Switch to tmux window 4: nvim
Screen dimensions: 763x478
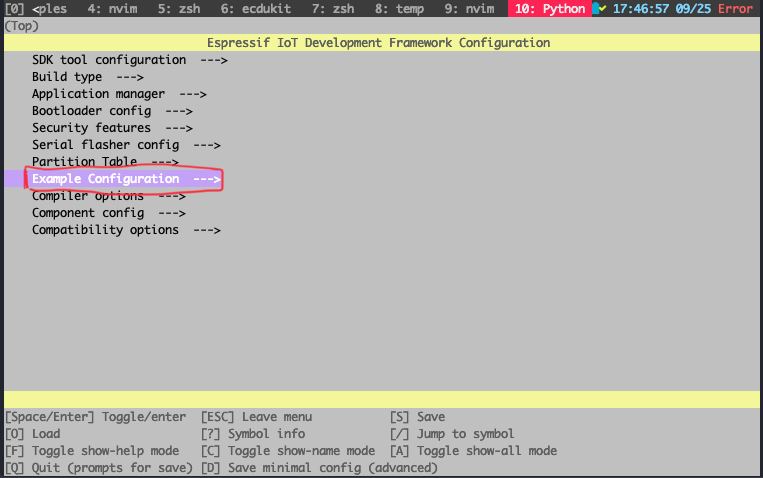pos(112,9)
